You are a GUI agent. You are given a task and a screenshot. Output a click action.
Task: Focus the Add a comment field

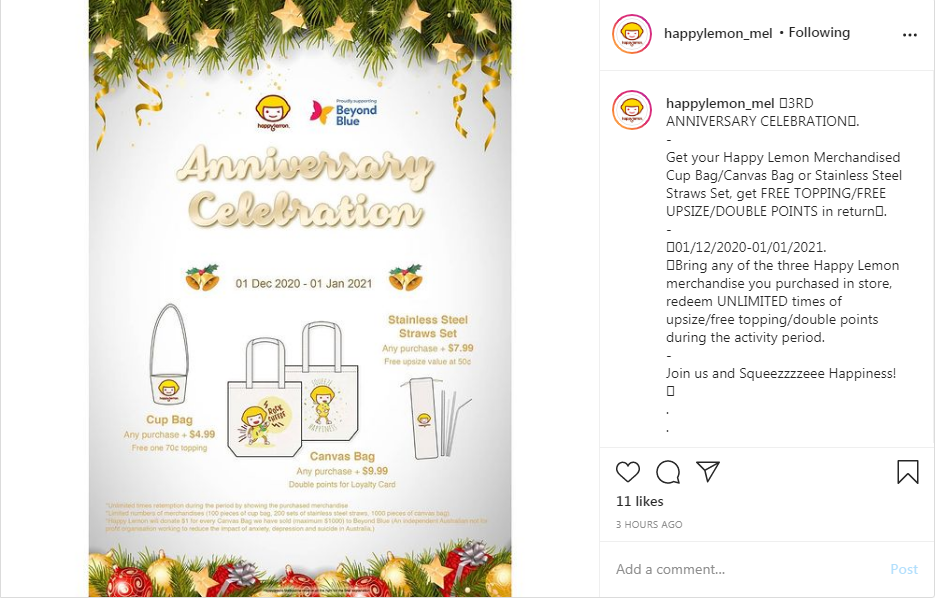[x=745, y=569]
